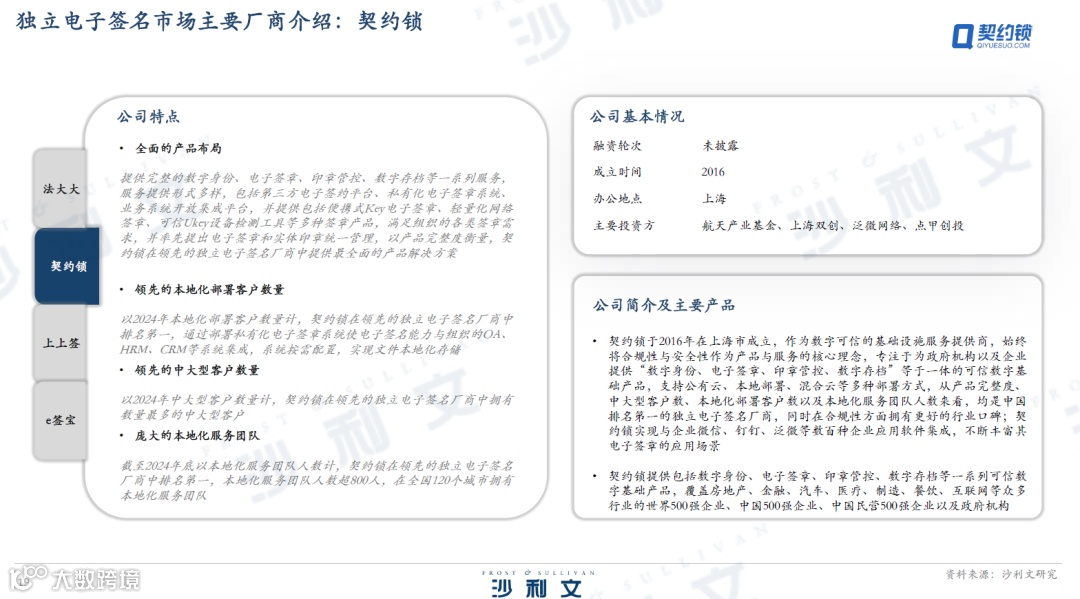This screenshot has height=599, width=1080.
Task: Select the 契约锁 side tab
Action: coord(68,266)
